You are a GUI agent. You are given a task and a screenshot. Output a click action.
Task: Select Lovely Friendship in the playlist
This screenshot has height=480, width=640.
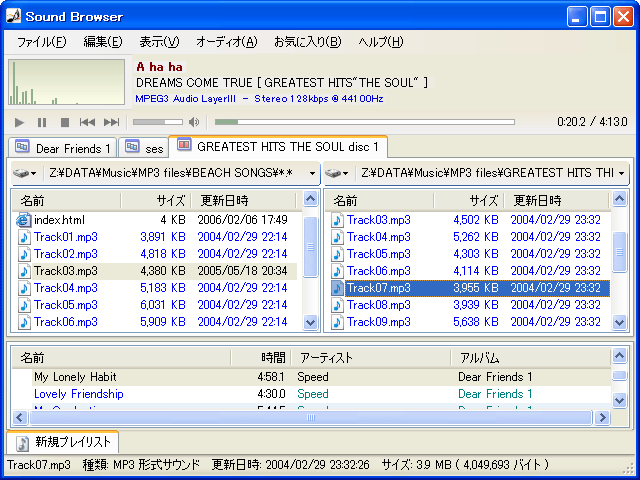[x=79, y=394]
